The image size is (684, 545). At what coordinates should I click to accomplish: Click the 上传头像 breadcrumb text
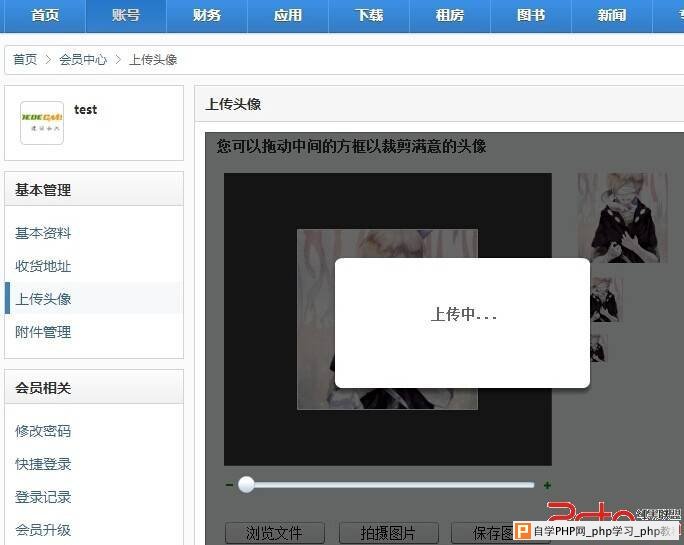pyautogui.click(x=153, y=59)
